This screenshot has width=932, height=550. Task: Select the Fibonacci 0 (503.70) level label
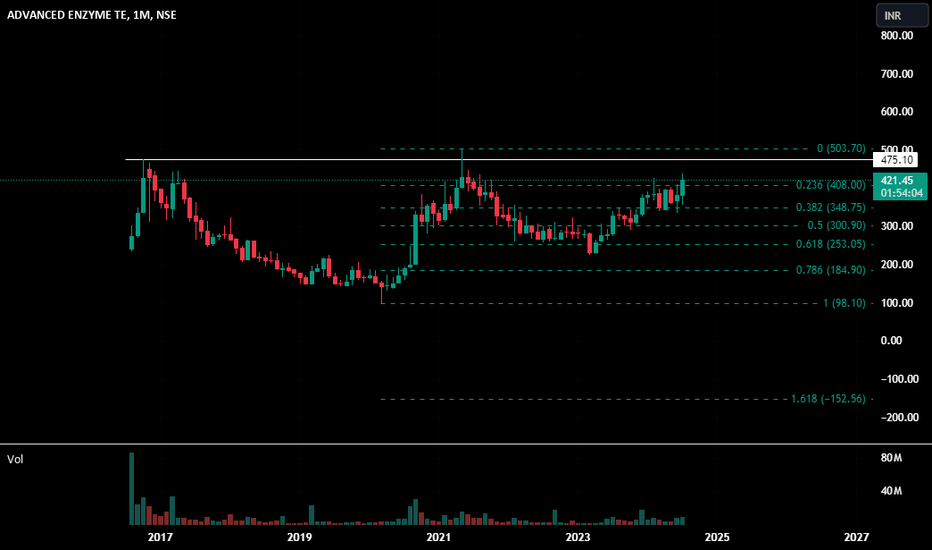[841, 148]
